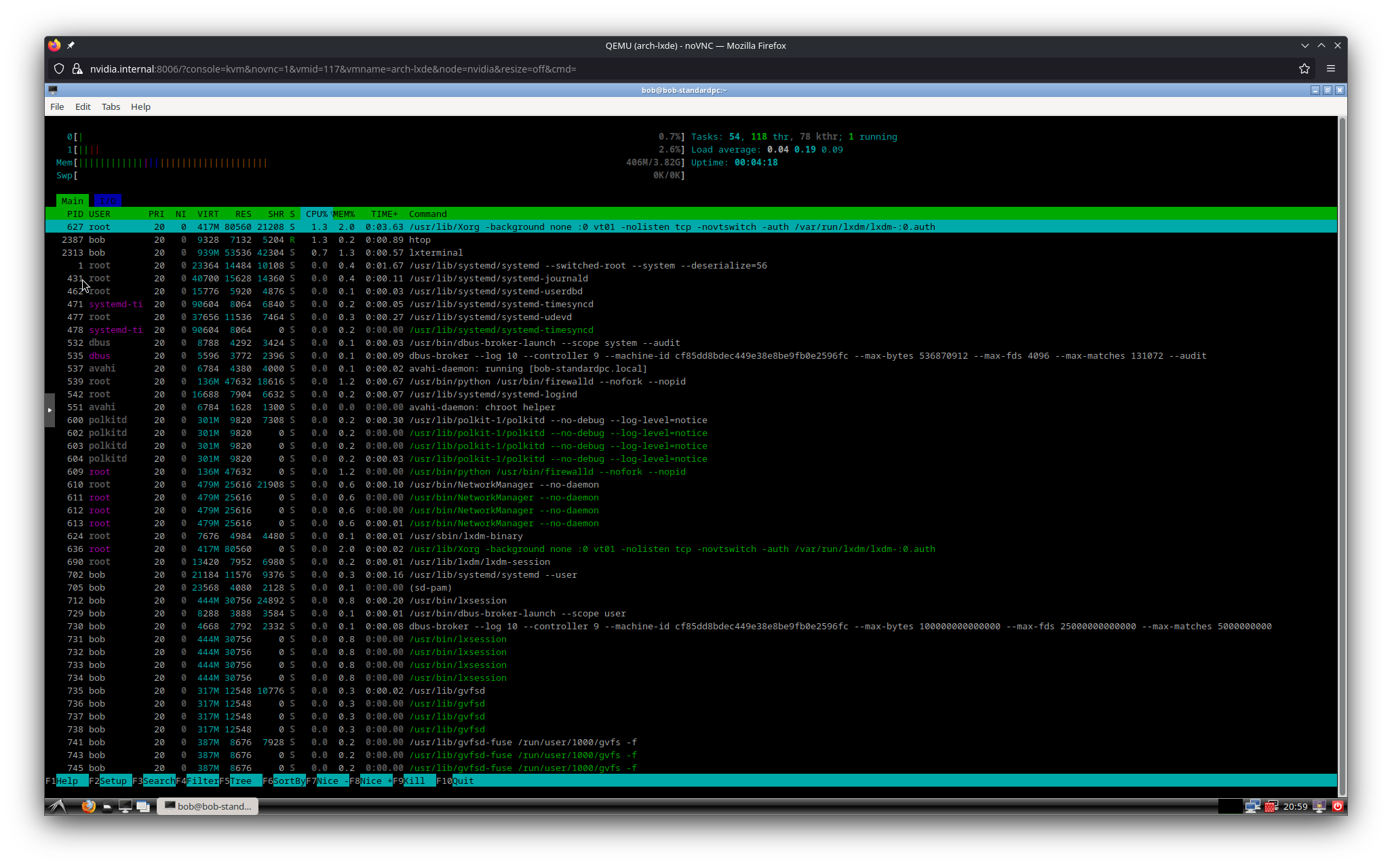
Task: Open the Firefox hamburger application menu
Action: (1330, 68)
